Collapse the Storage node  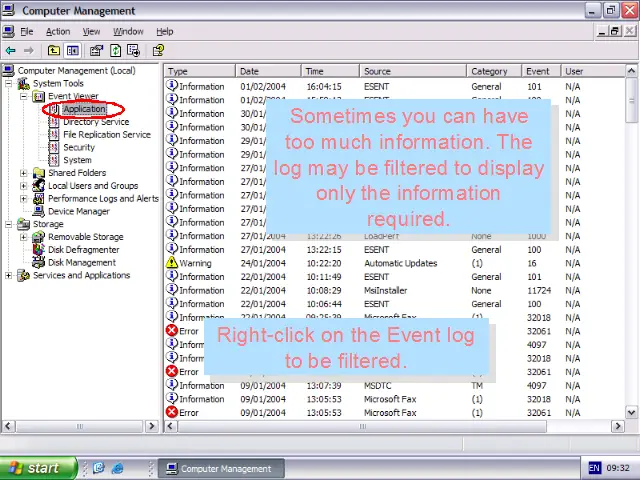[8, 224]
